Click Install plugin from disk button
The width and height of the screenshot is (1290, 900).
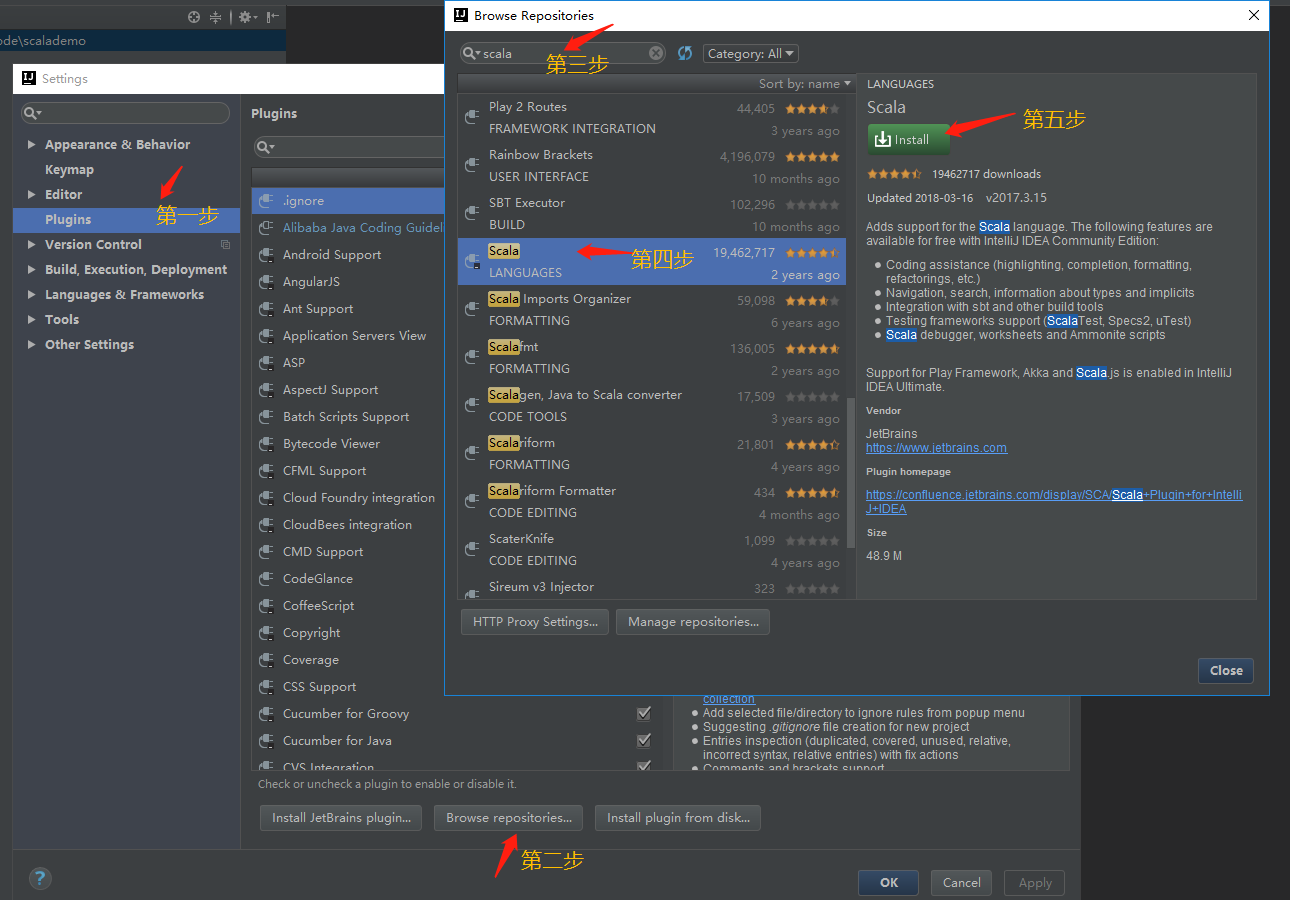pyautogui.click(x=678, y=818)
